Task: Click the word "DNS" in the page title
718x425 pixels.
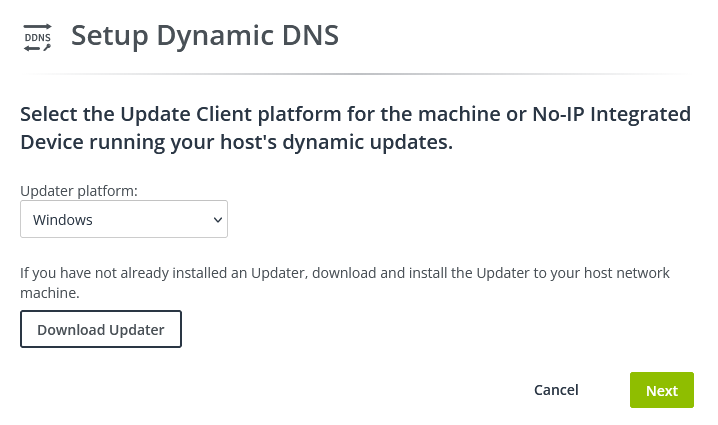Action: (306, 35)
